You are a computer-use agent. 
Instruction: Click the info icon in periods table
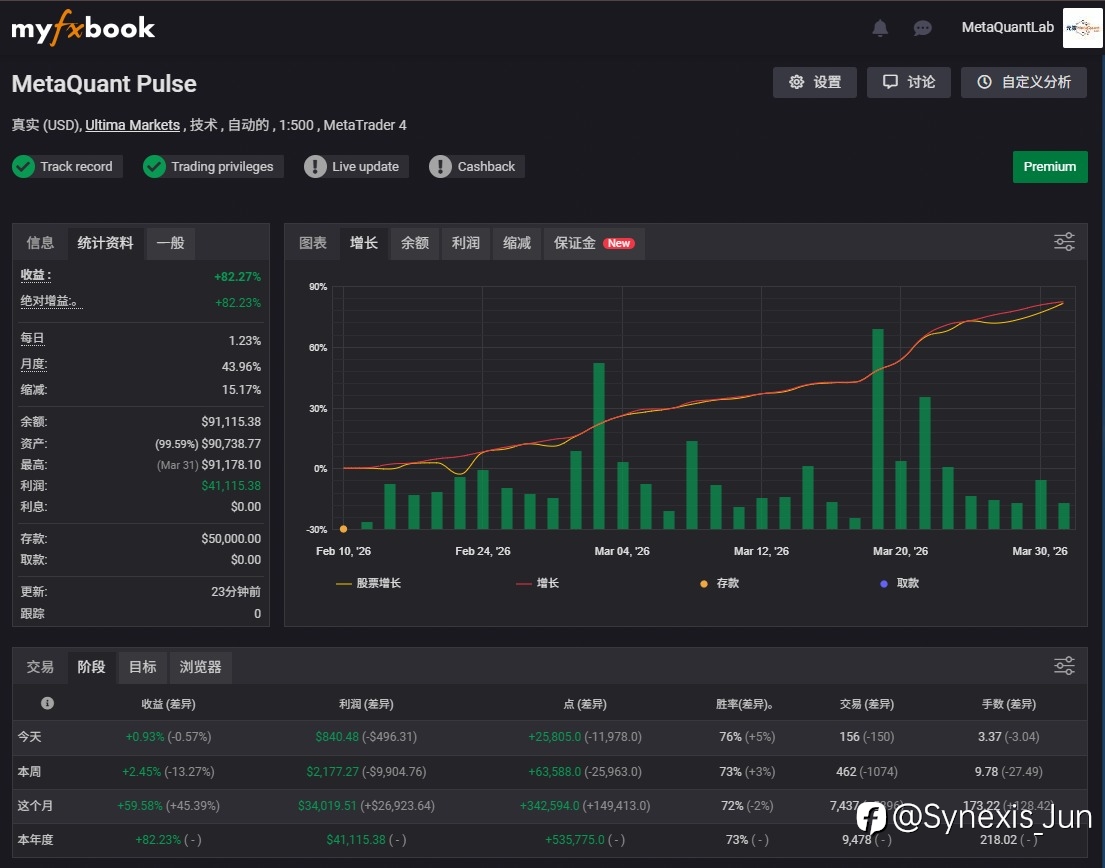(47, 703)
